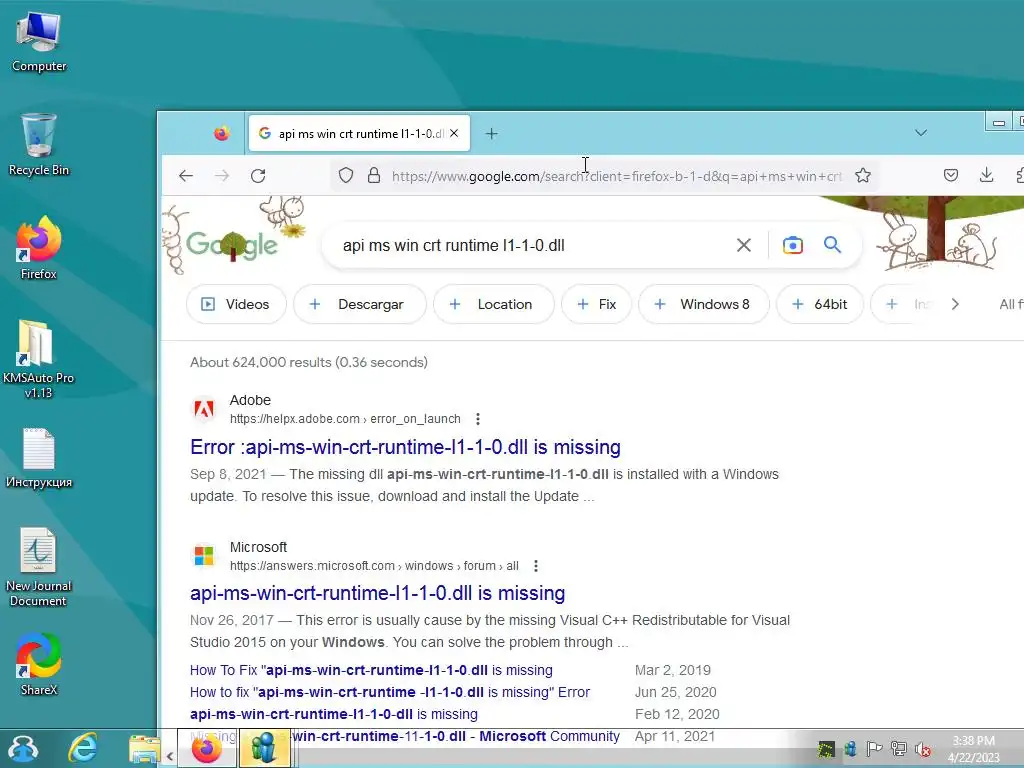Bookmark this page with star icon
This screenshot has height=768, width=1024.
coord(863,176)
